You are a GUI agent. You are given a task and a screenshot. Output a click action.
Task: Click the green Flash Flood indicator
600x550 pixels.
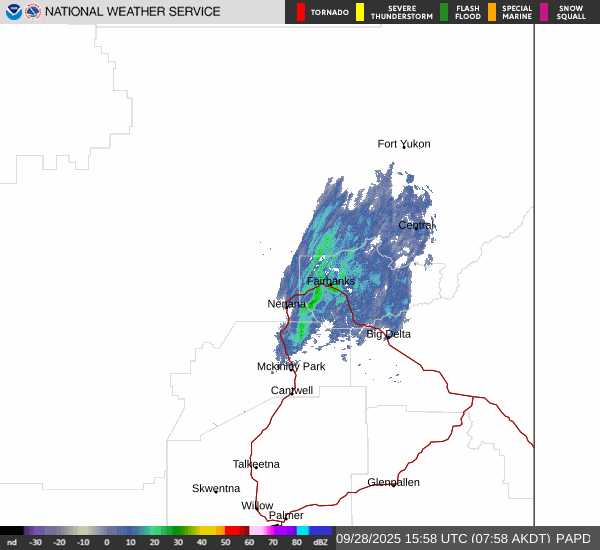[x=448, y=12]
